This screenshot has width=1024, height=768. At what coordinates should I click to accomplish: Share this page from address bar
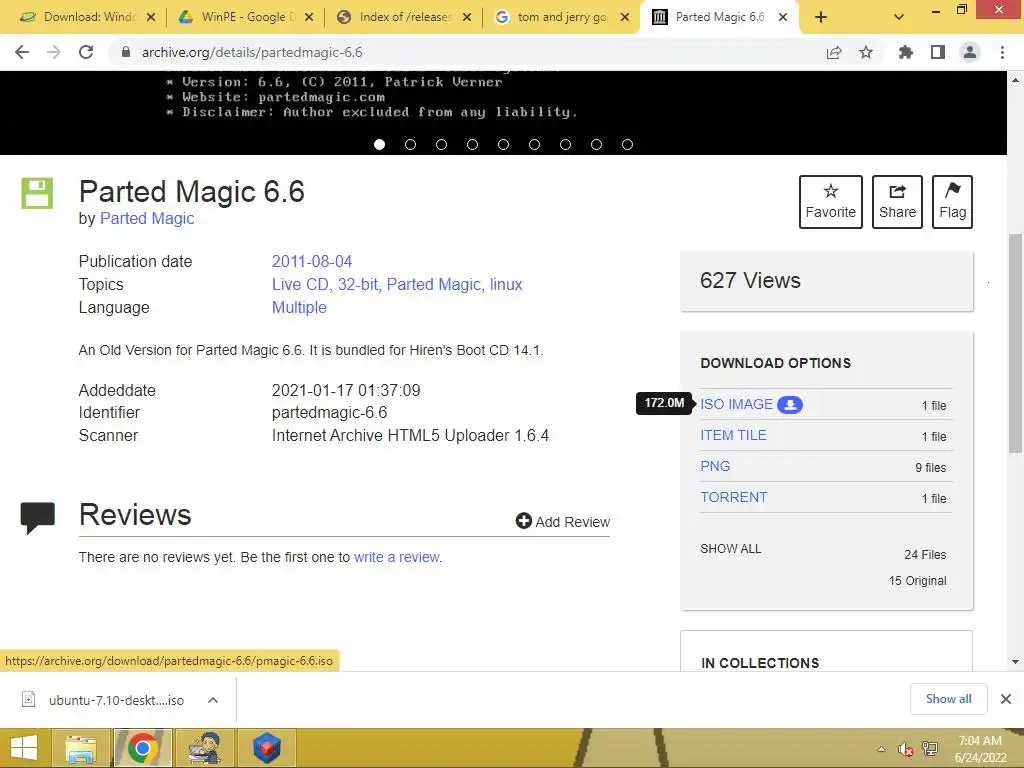pos(834,52)
